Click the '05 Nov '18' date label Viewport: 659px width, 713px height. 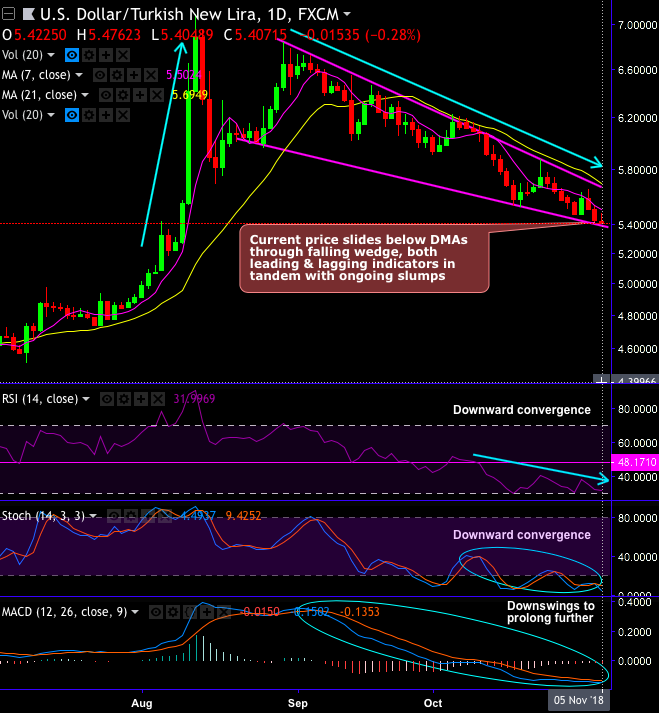(579, 700)
